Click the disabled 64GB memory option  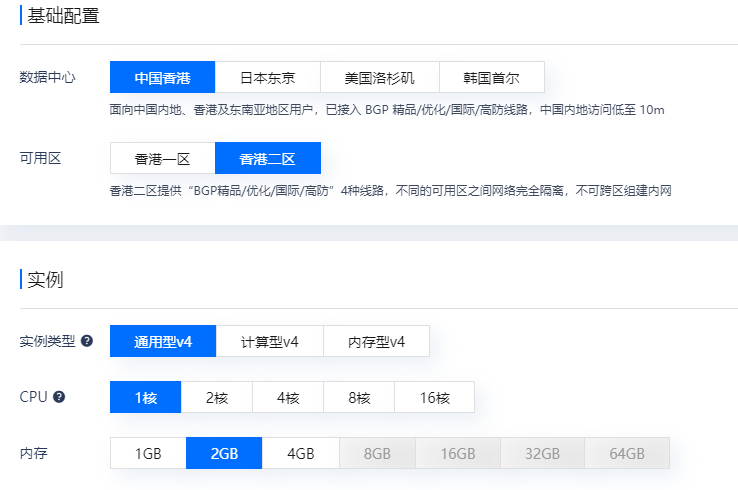click(627, 453)
